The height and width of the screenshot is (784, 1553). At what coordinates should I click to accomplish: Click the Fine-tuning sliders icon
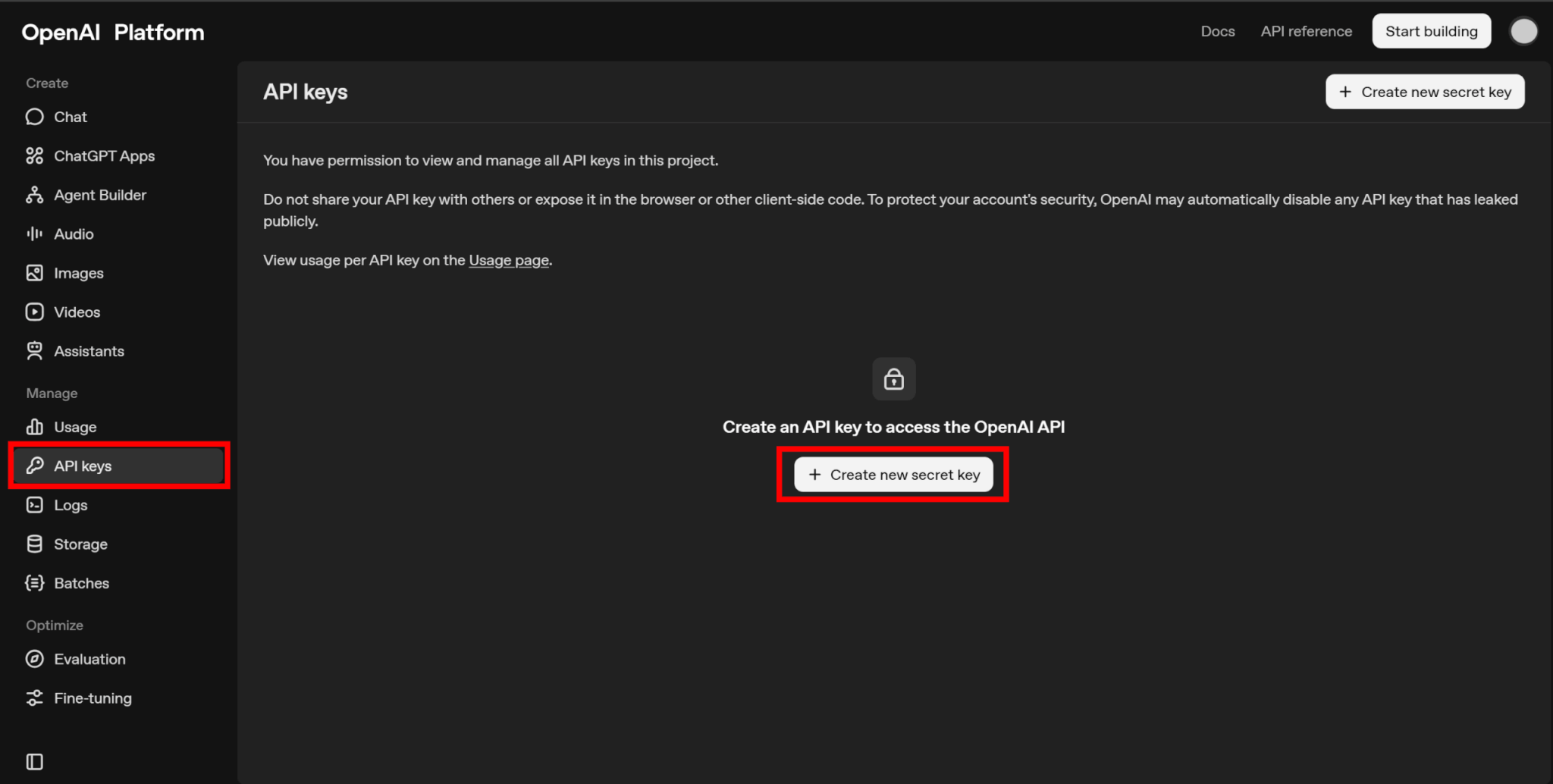coord(35,698)
